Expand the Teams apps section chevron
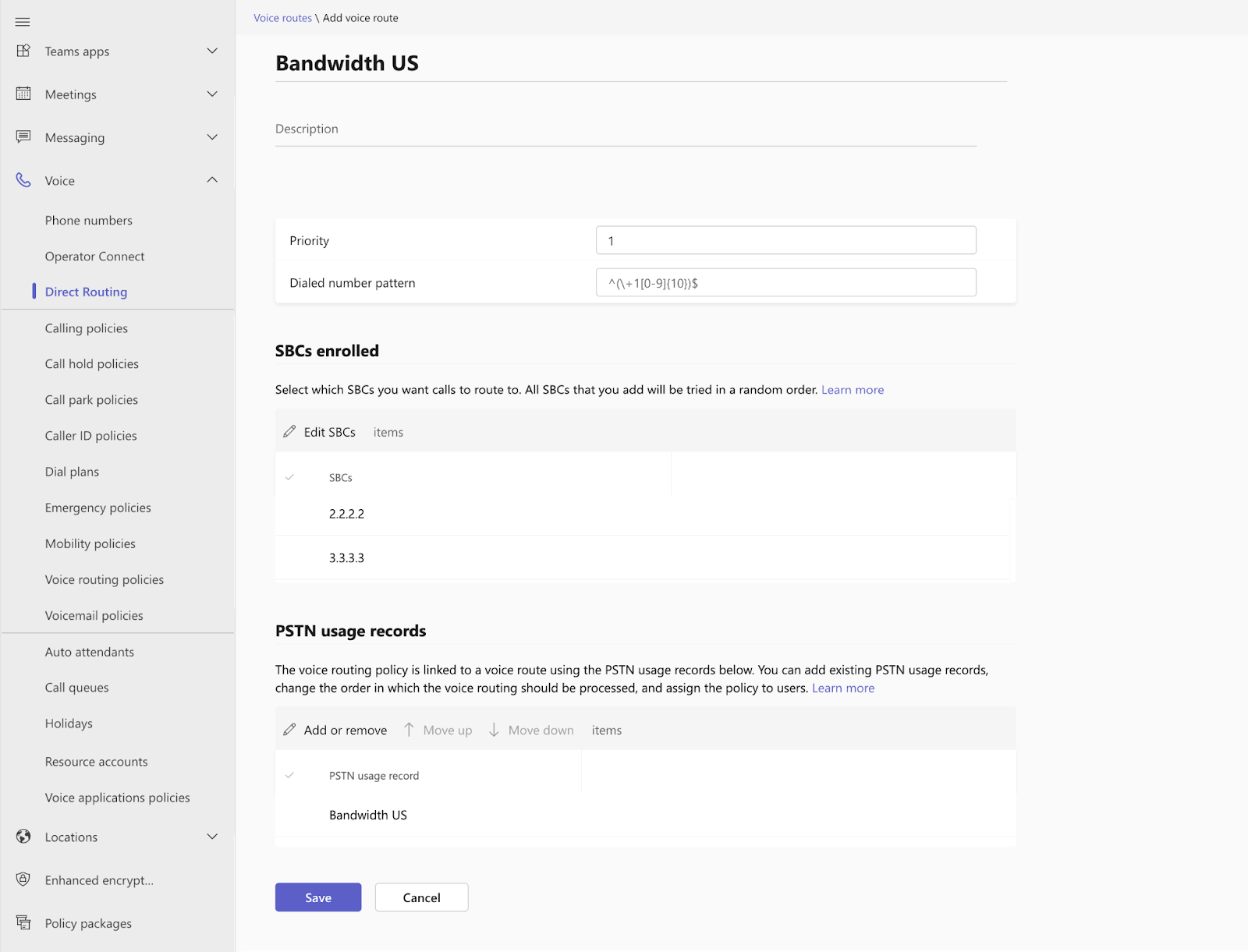 (212, 51)
